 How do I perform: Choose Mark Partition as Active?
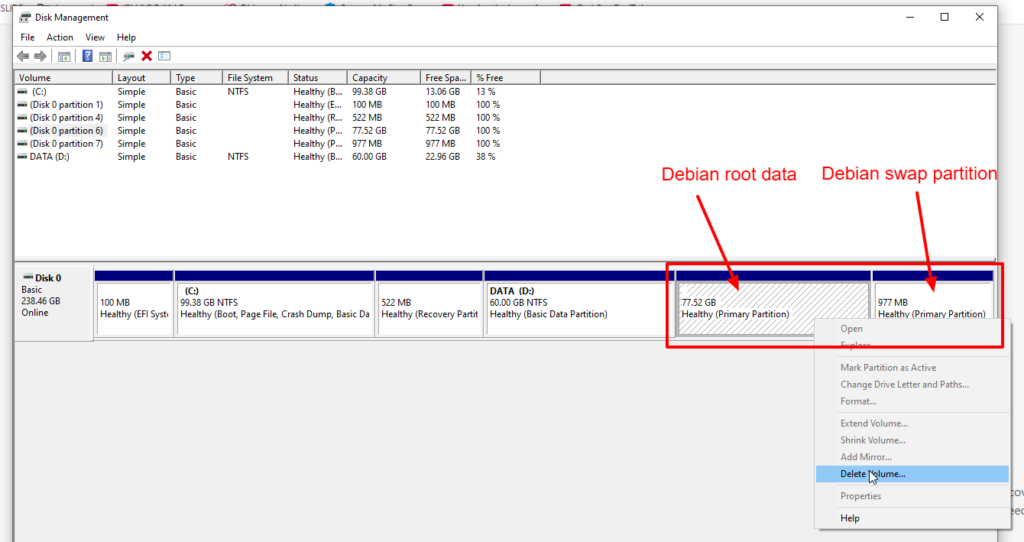pos(912,368)
